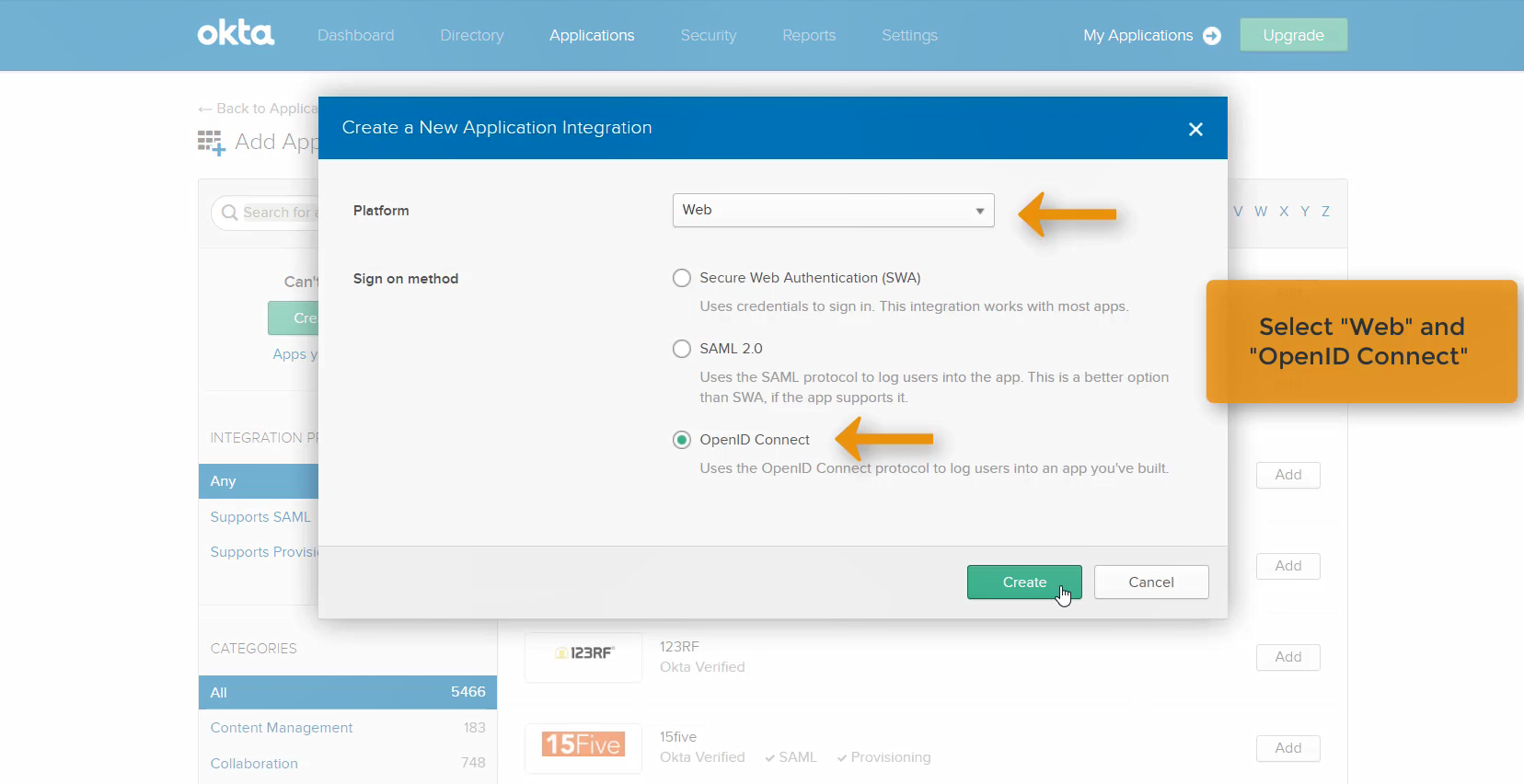Click the OpenID Connect label text
Viewport: 1524px width, 784px height.
[755, 440]
